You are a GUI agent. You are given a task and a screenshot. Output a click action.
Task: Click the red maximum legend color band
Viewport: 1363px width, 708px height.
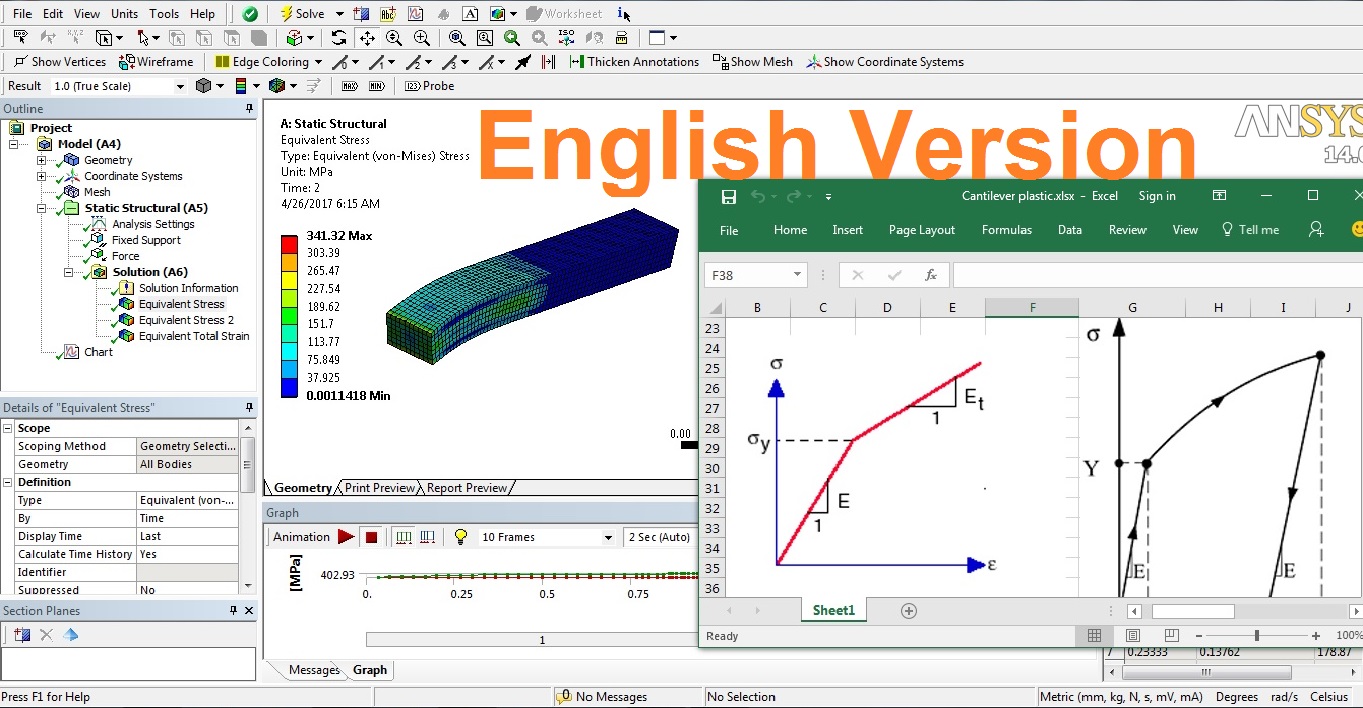(x=289, y=244)
